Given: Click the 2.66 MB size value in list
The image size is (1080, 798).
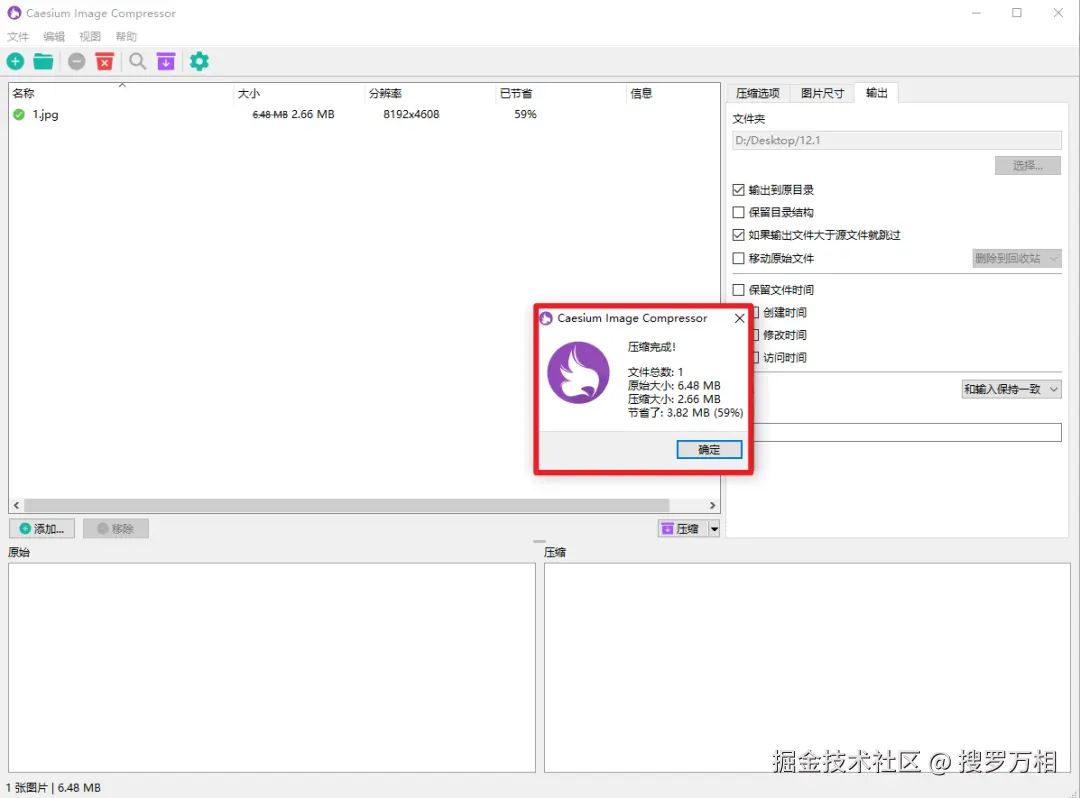Looking at the screenshot, I should (x=313, y=114).
